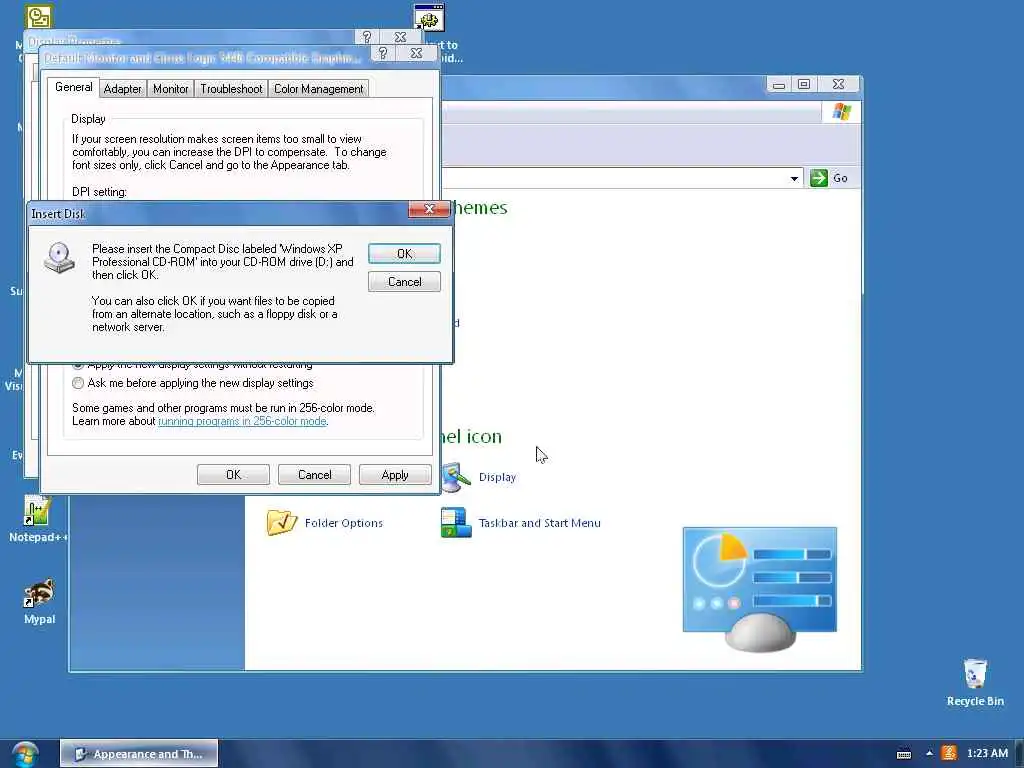Select Ask me before applying new display settings
Image resolution: width=1024 pixels, height=768 pixels.
pos(78,383)
